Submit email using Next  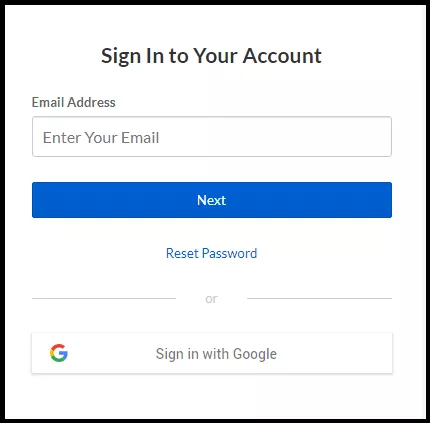pyautogui.click(x=212, y=200)
